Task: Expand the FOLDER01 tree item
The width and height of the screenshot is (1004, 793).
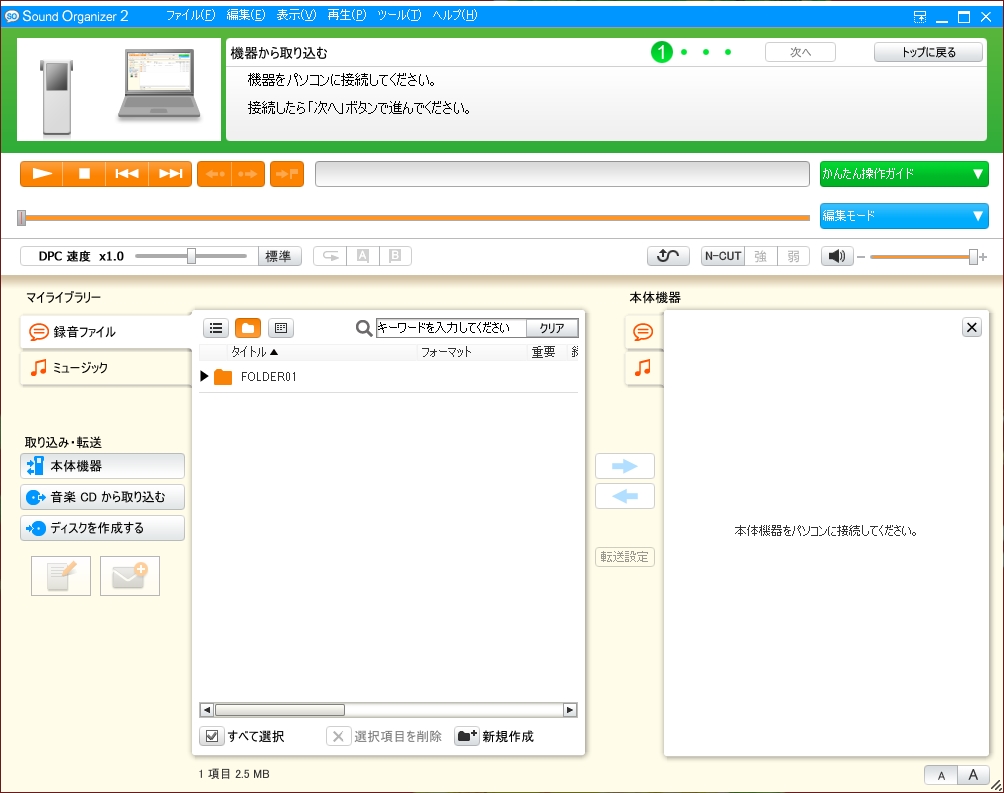Action: (x=203, y=377)
